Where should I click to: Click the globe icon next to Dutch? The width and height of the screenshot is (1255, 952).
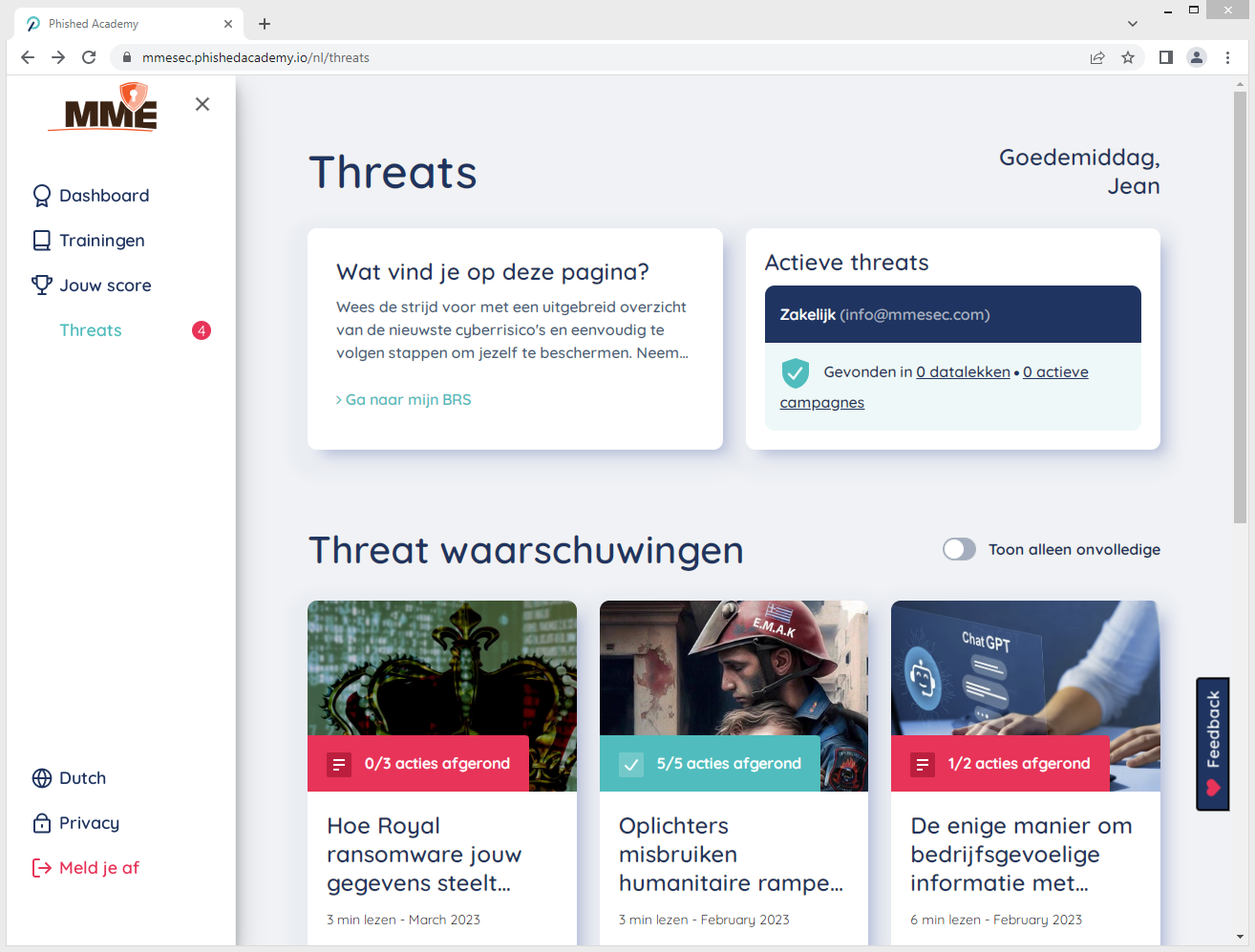[42, 778]
